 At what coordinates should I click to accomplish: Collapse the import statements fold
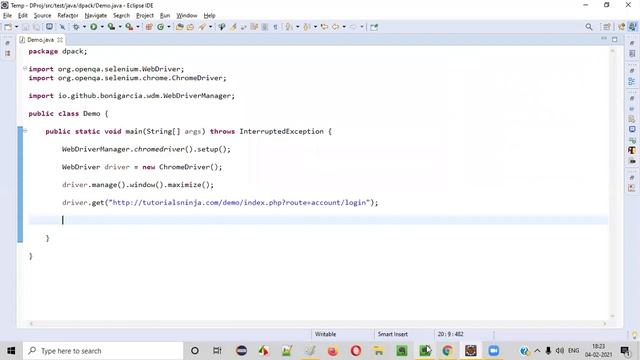pyautogui.click(x=25, y=69)
